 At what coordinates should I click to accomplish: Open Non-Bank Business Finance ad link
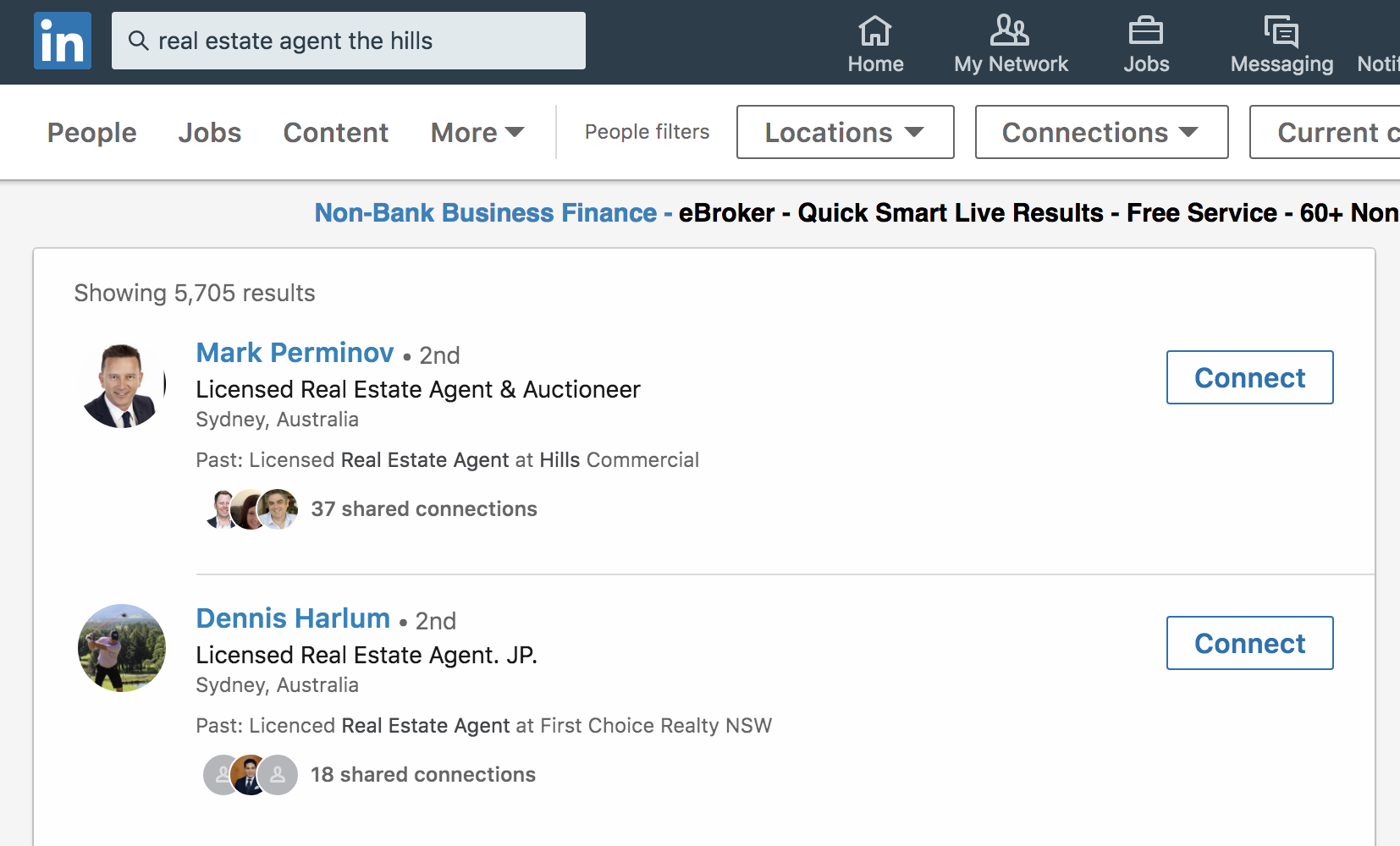coord(485,213)
